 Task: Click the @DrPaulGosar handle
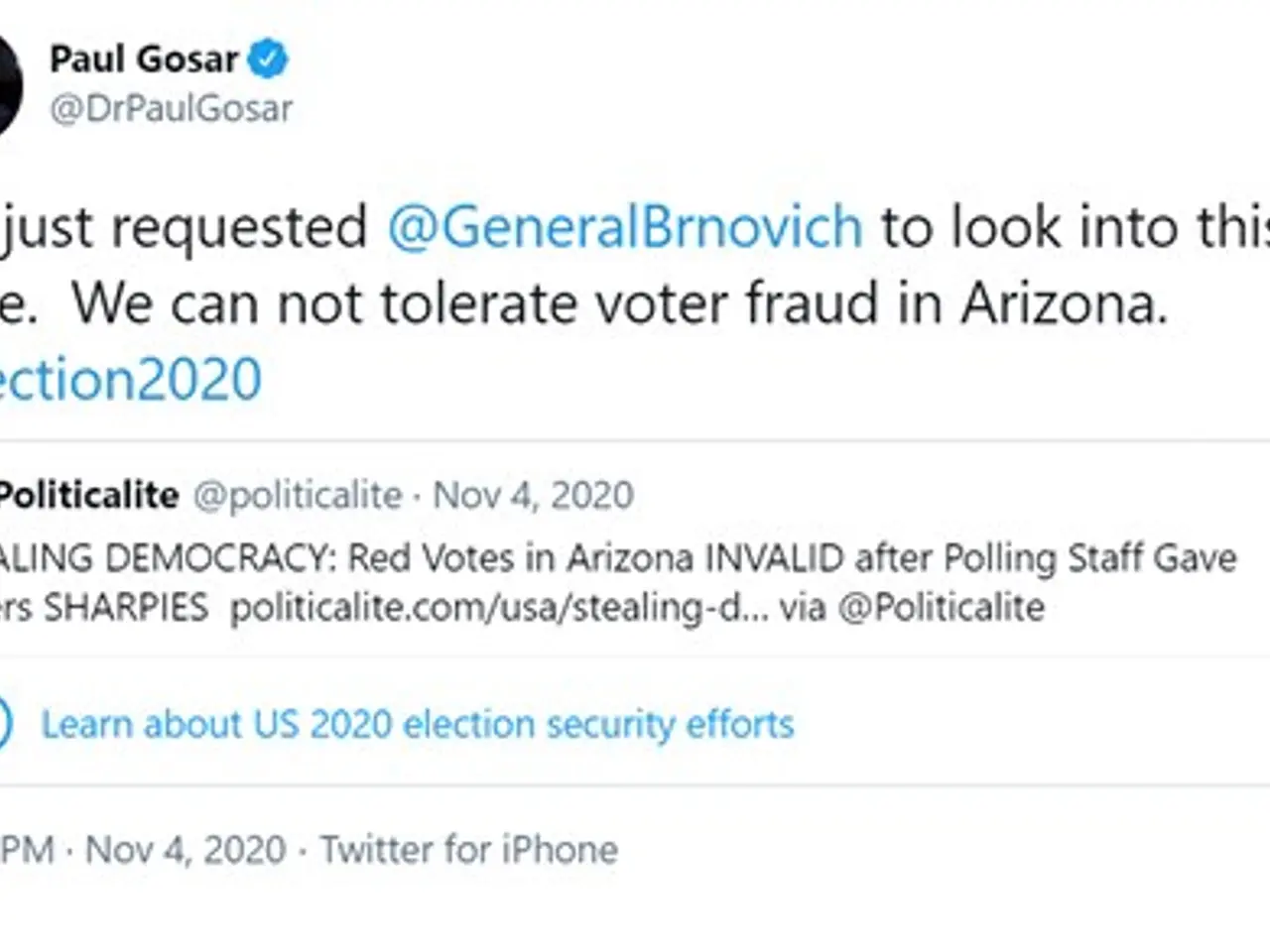tap(171, 108)
